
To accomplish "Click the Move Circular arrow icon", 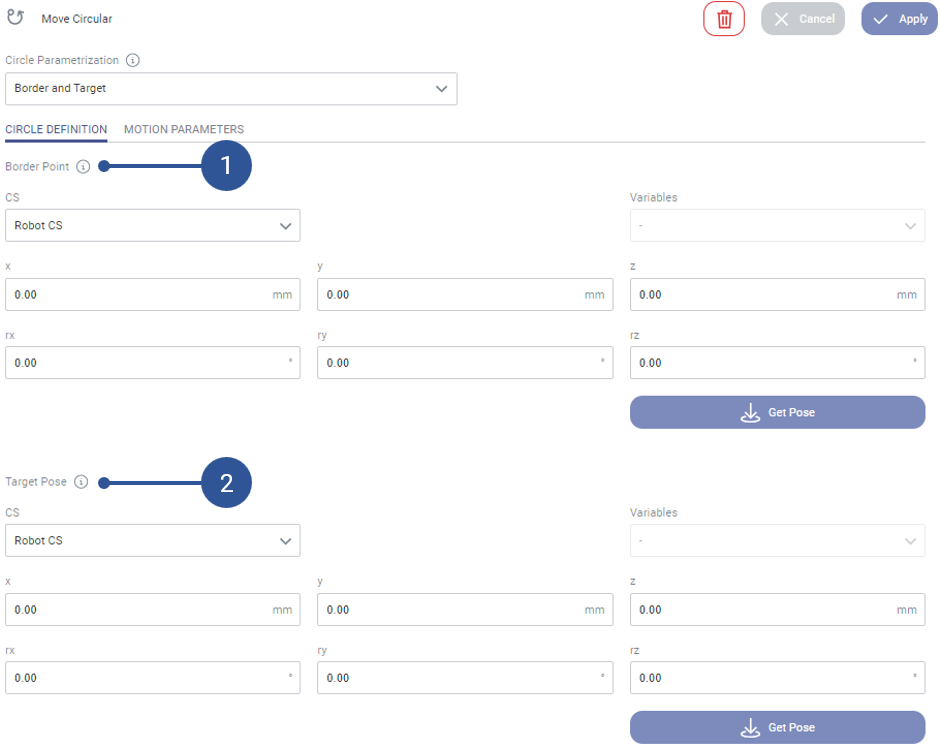I will coord(16,17).
